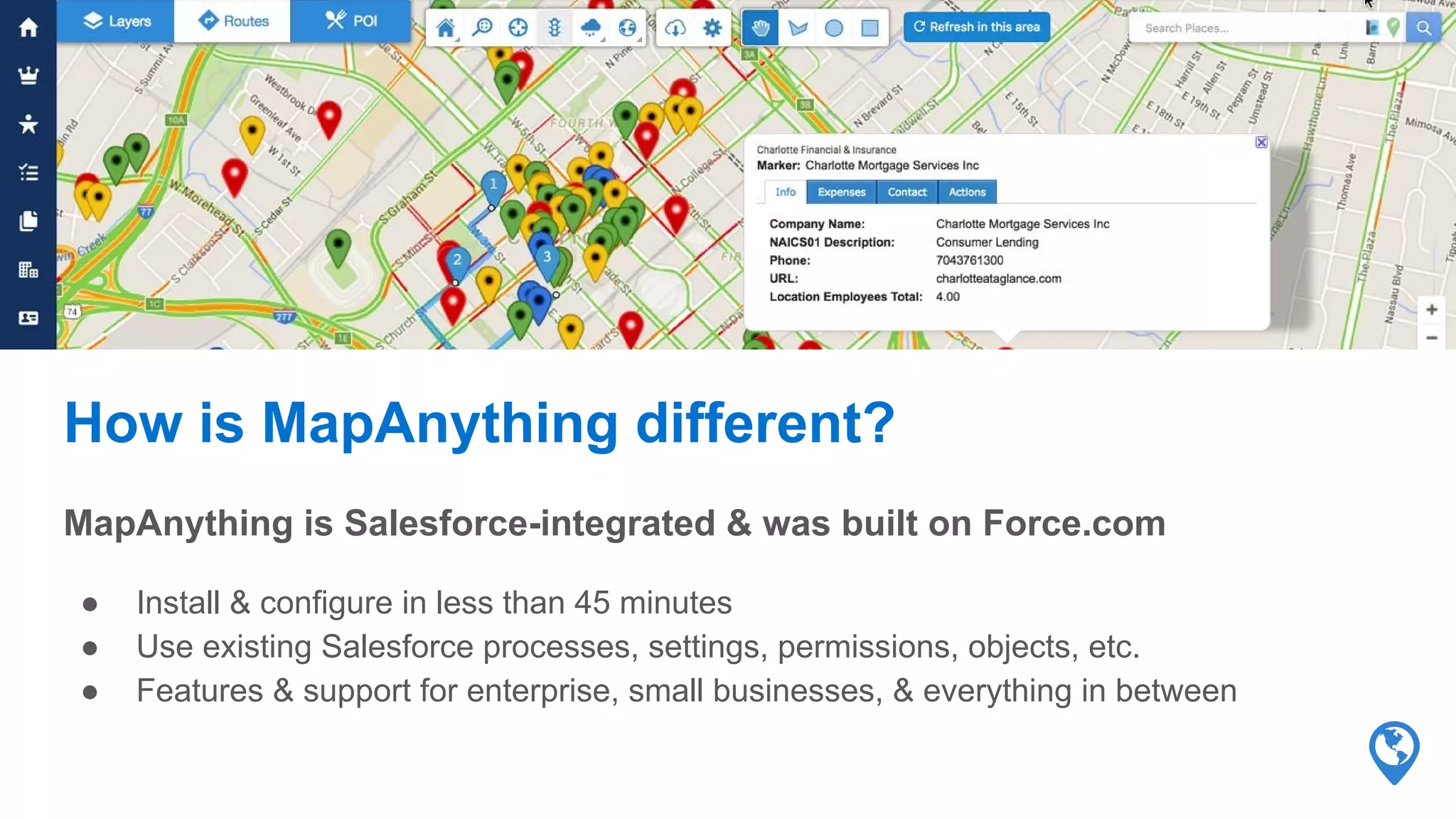The image size is (1456, 819).
Task: Select the polygon drawing tool
Action: click(x=798, y=28)
